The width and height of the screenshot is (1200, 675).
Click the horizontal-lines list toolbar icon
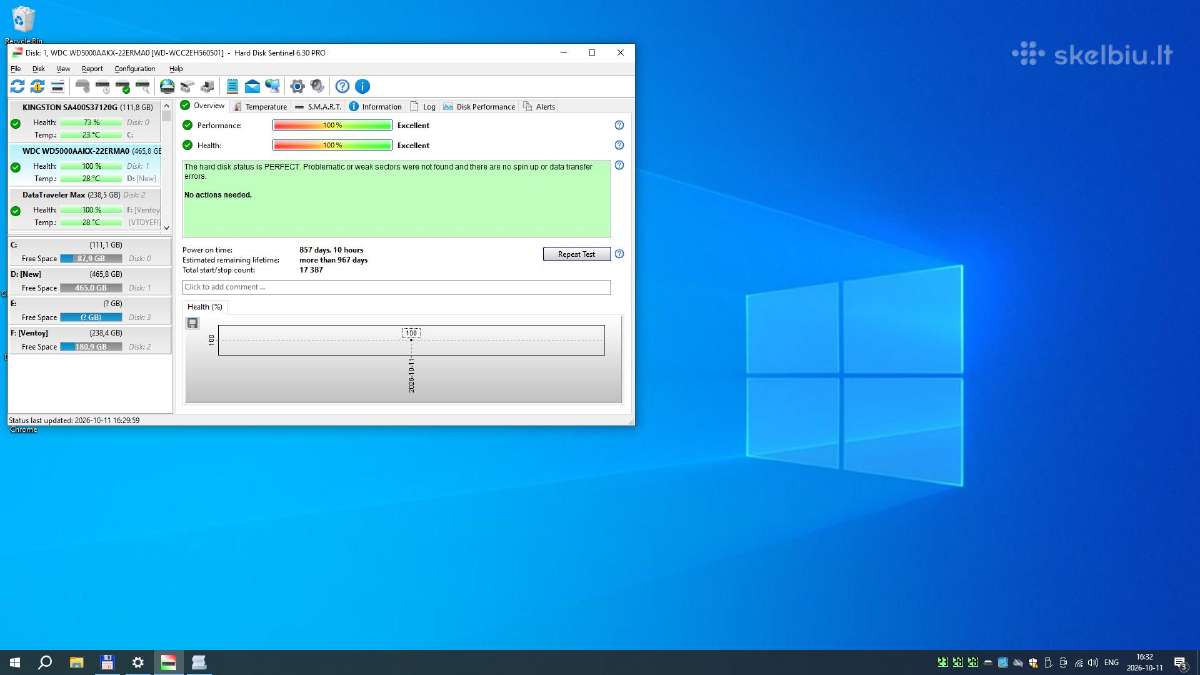pyautogui.click(x=58, y=87)
